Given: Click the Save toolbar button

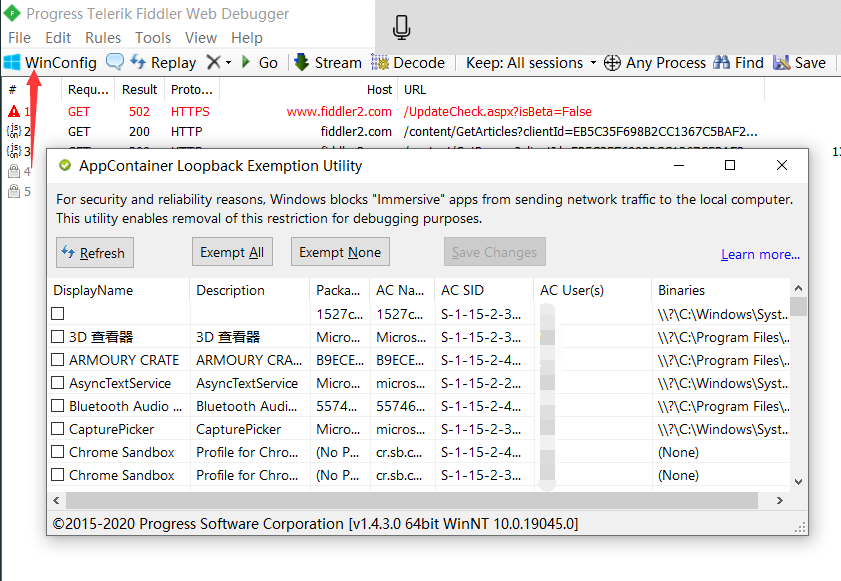Looking at the screenshot, I should pyautogui.click(x=800, y=63).
